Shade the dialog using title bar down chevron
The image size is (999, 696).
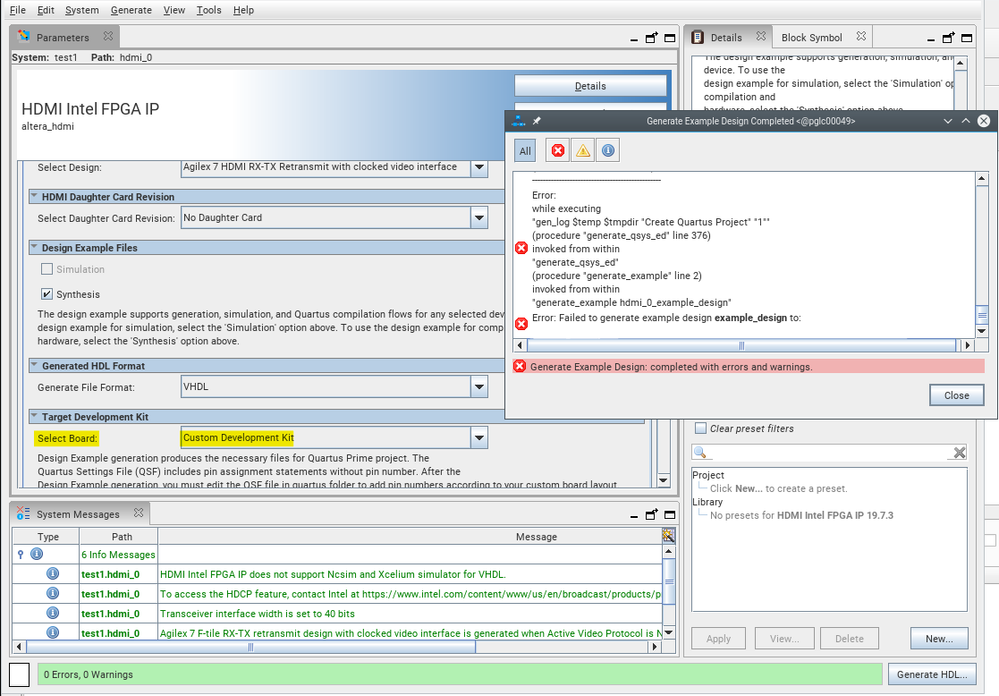[947, 120]
